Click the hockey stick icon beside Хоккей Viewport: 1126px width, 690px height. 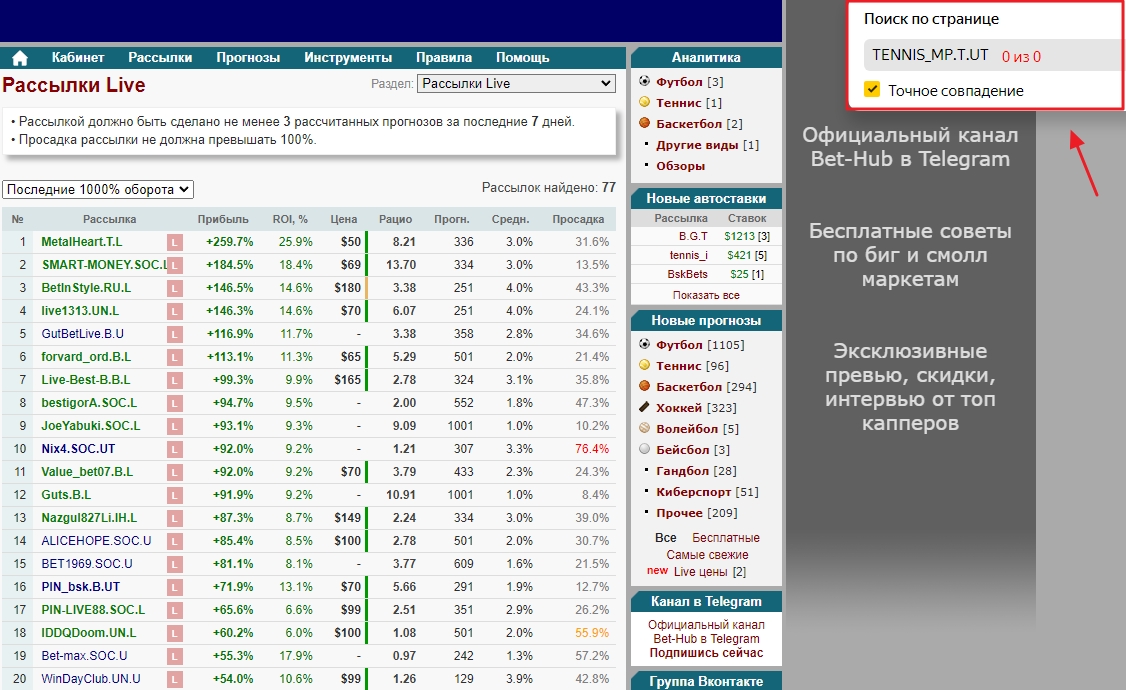[x=644, y=408]
